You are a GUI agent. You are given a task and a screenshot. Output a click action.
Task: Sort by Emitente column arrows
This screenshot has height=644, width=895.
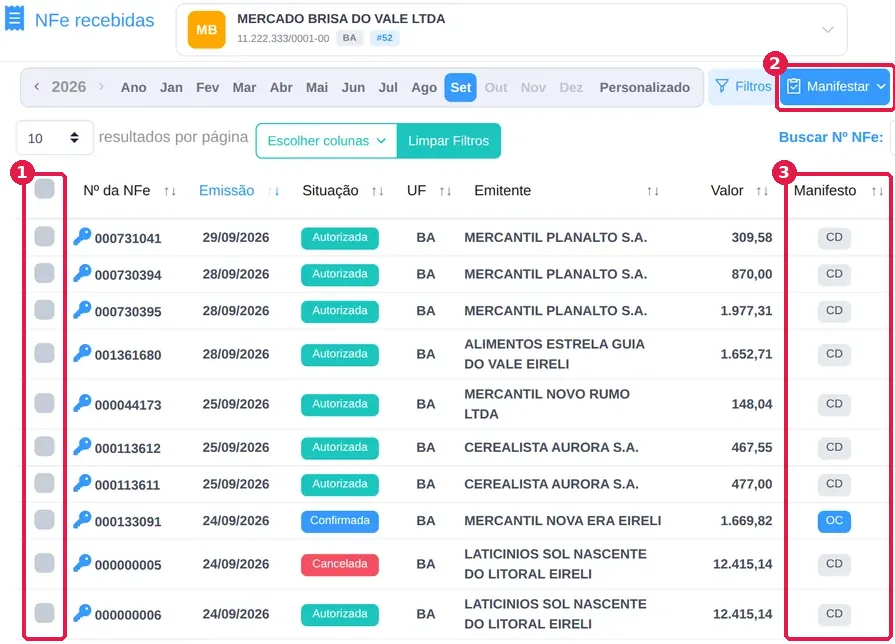tap(653, 191)
